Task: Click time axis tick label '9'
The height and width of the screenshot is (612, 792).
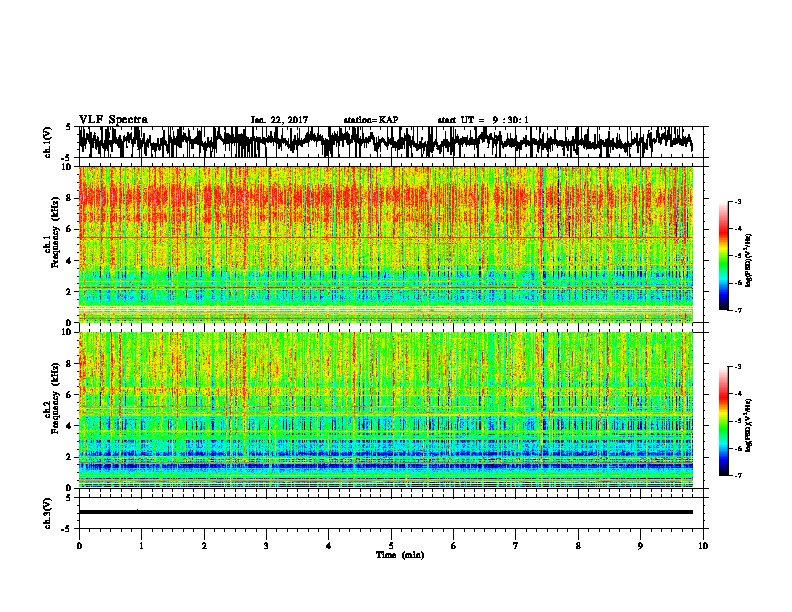Action: point(640,546)
